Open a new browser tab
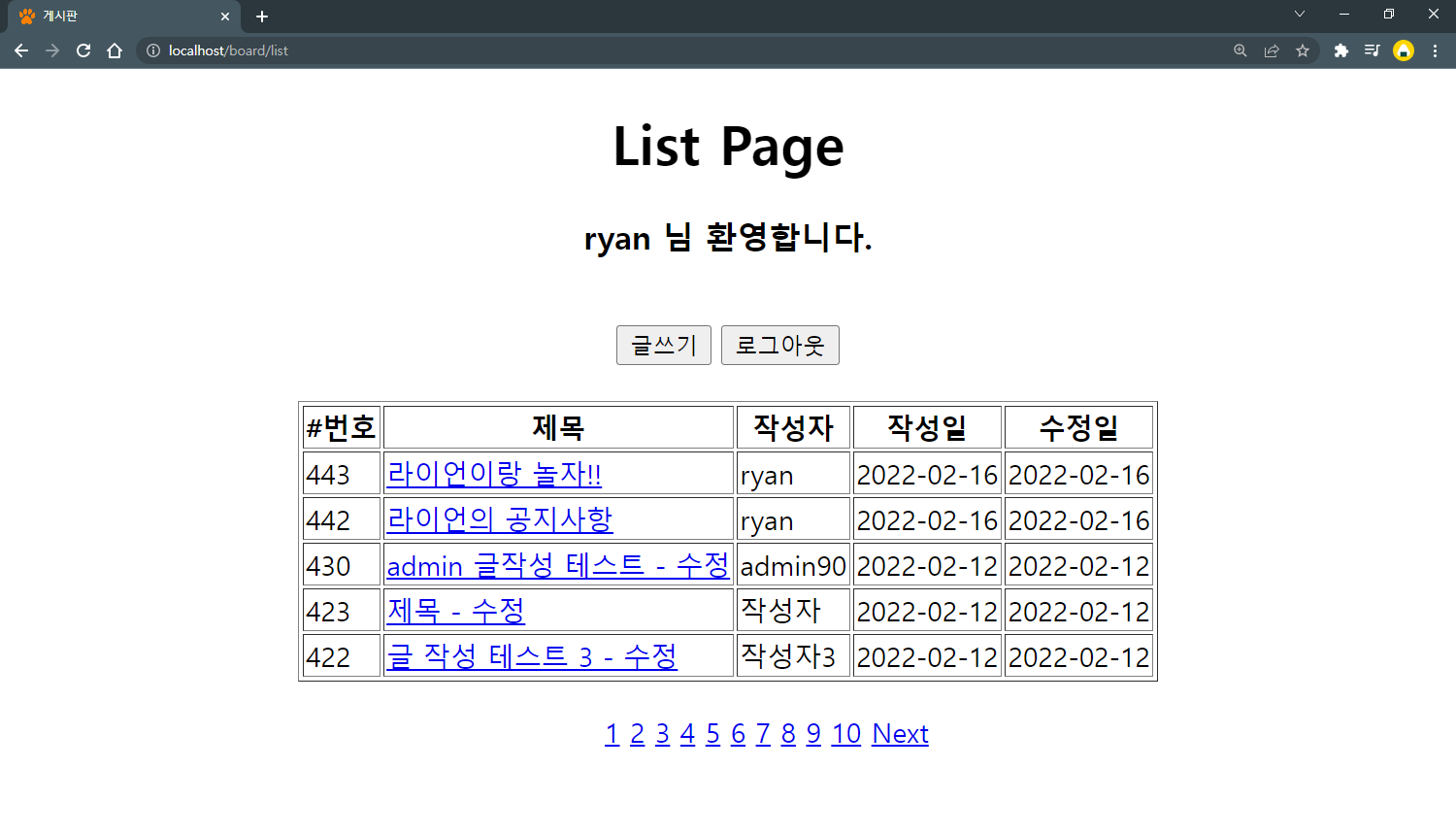Screen dimensions: 1456x835 point(261,16)
